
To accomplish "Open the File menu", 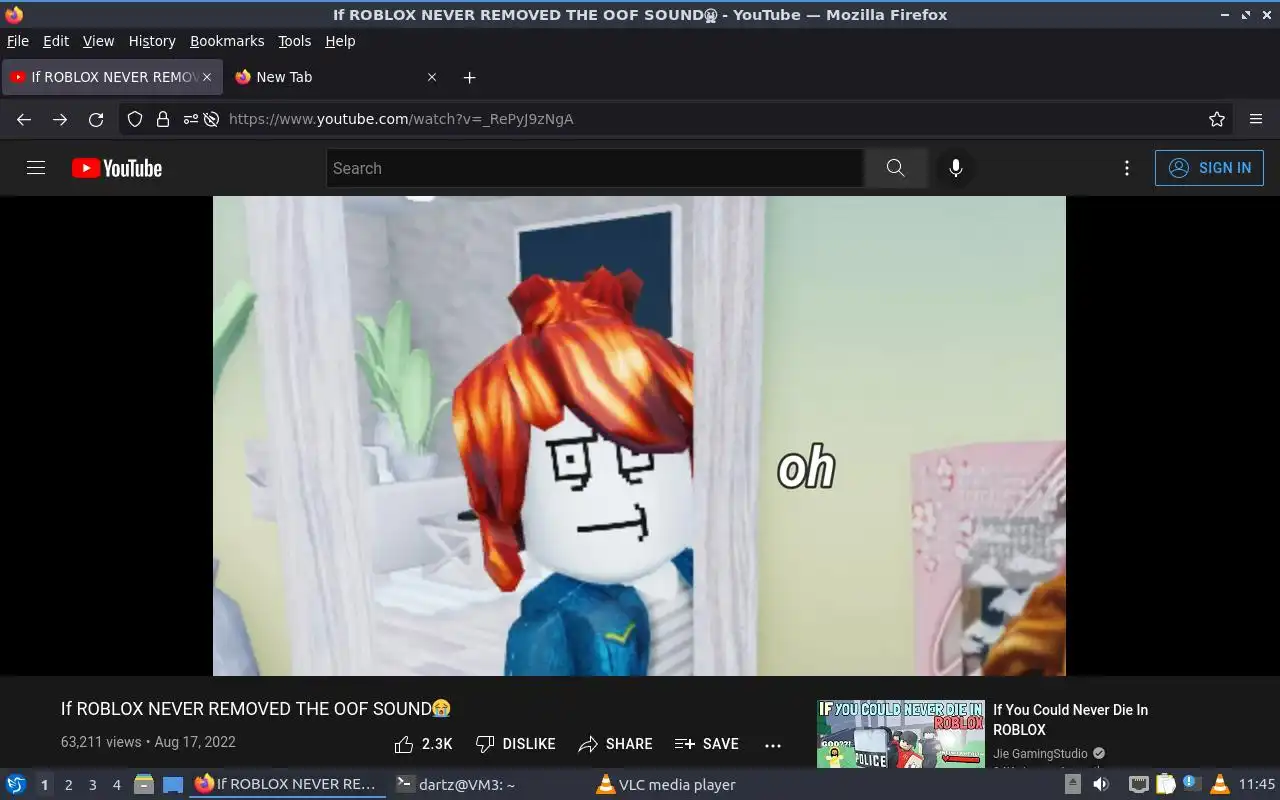I will (18, 41).
